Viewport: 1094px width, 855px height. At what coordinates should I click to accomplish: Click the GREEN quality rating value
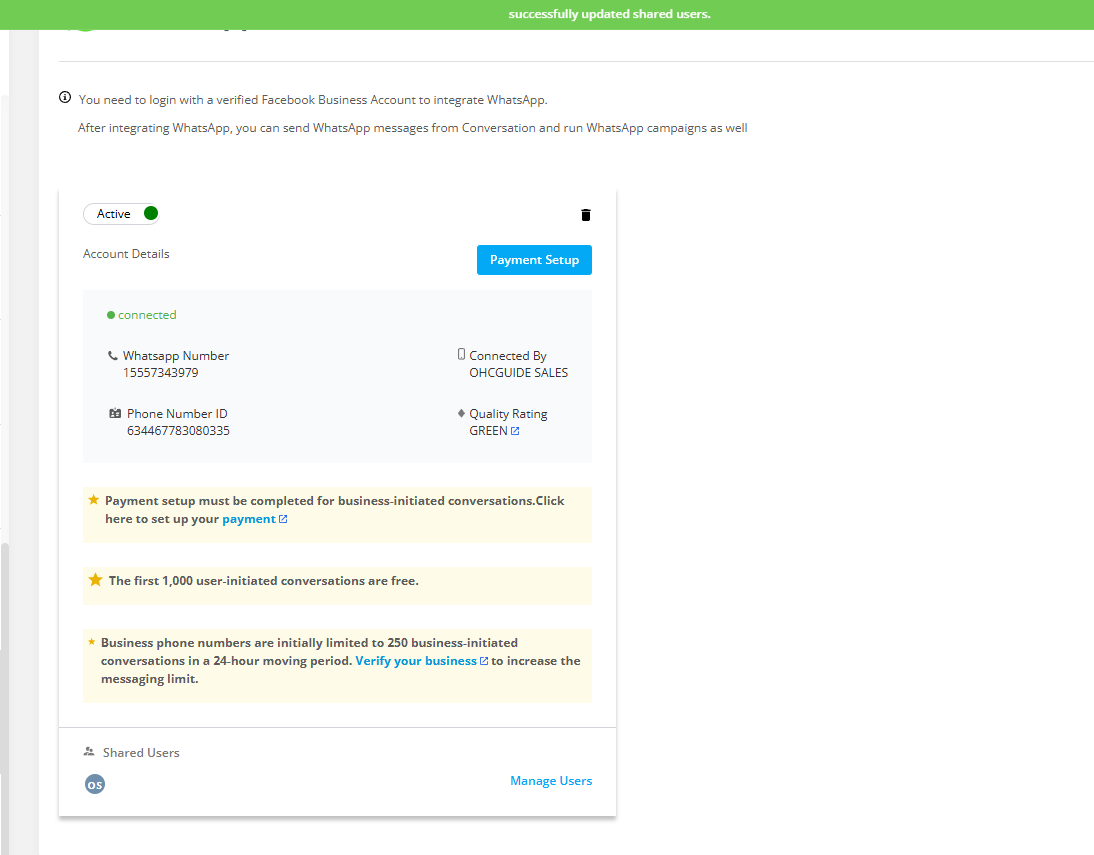tap(488, 431)
